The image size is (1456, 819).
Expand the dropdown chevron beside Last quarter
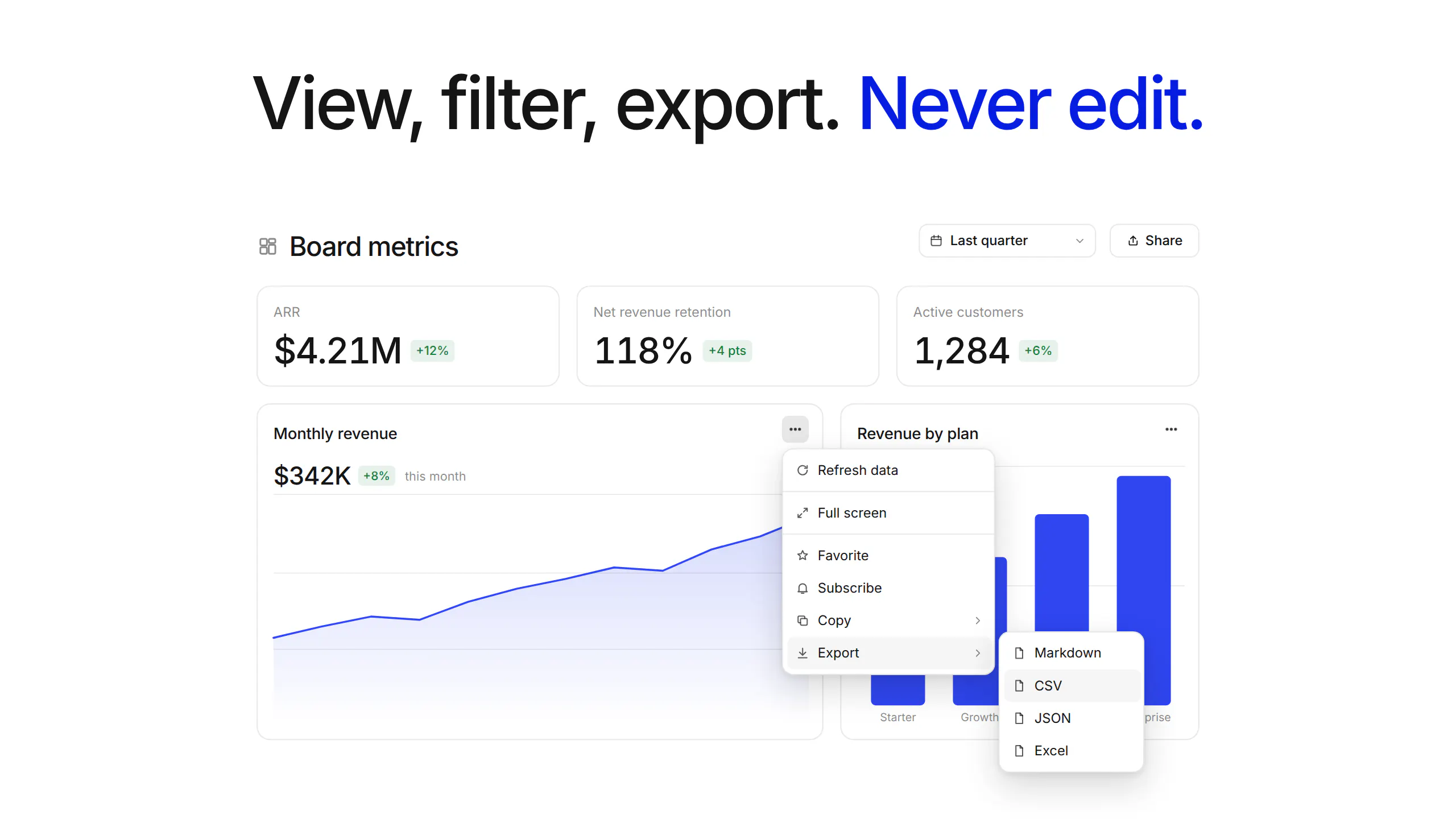coord(1079,241)
